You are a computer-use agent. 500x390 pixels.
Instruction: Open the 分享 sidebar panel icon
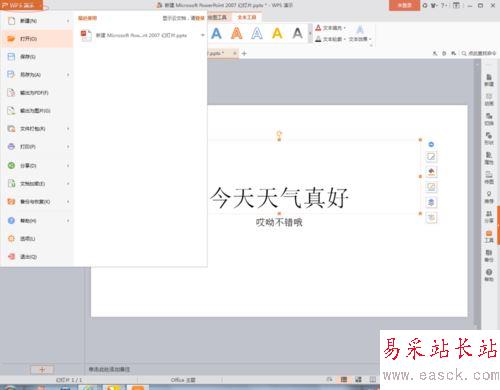(x=489, y=216)
